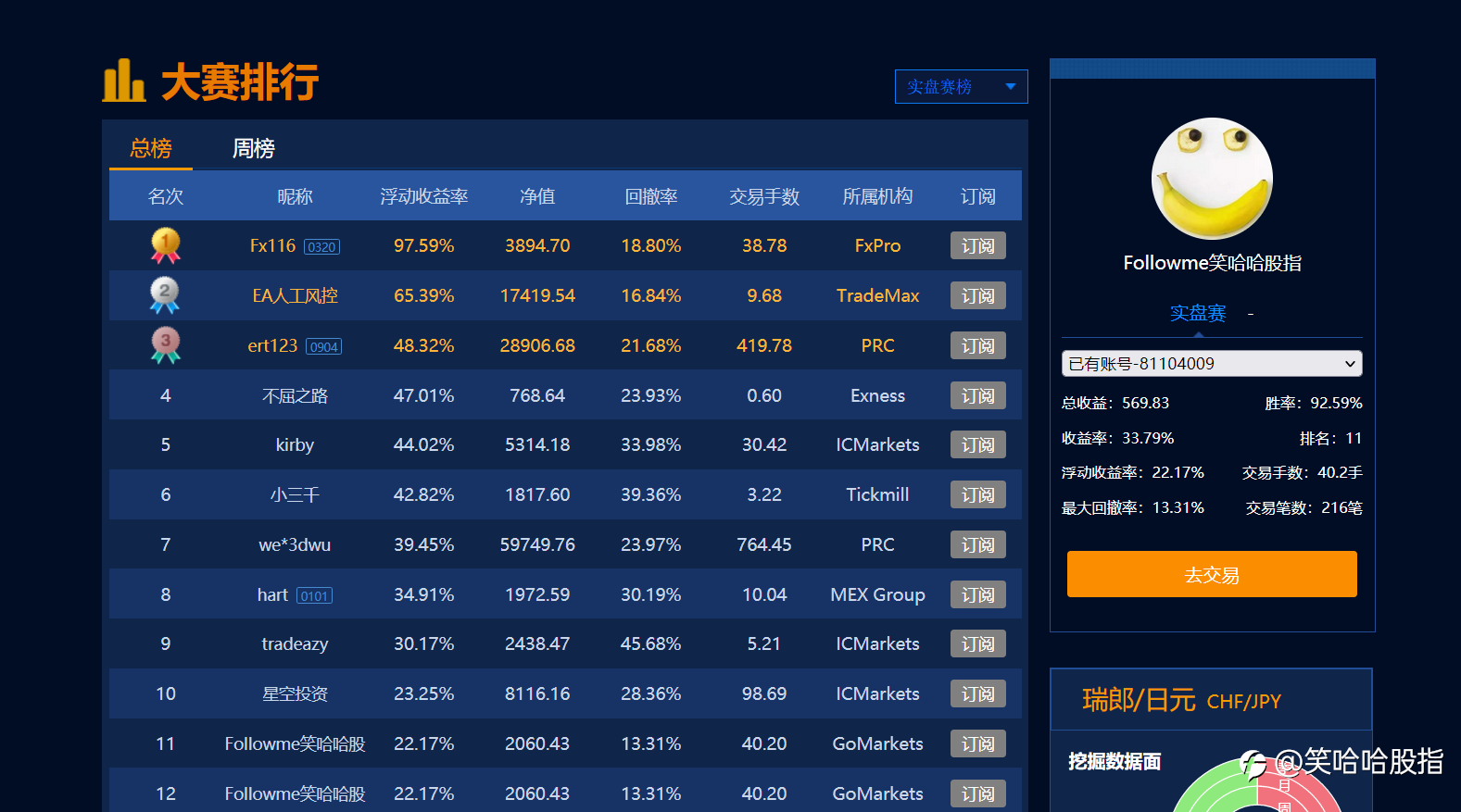Subscribe to 星空投资 with 订阅 button
This screenshot has height=812, width=1461.
click(978, 693)
